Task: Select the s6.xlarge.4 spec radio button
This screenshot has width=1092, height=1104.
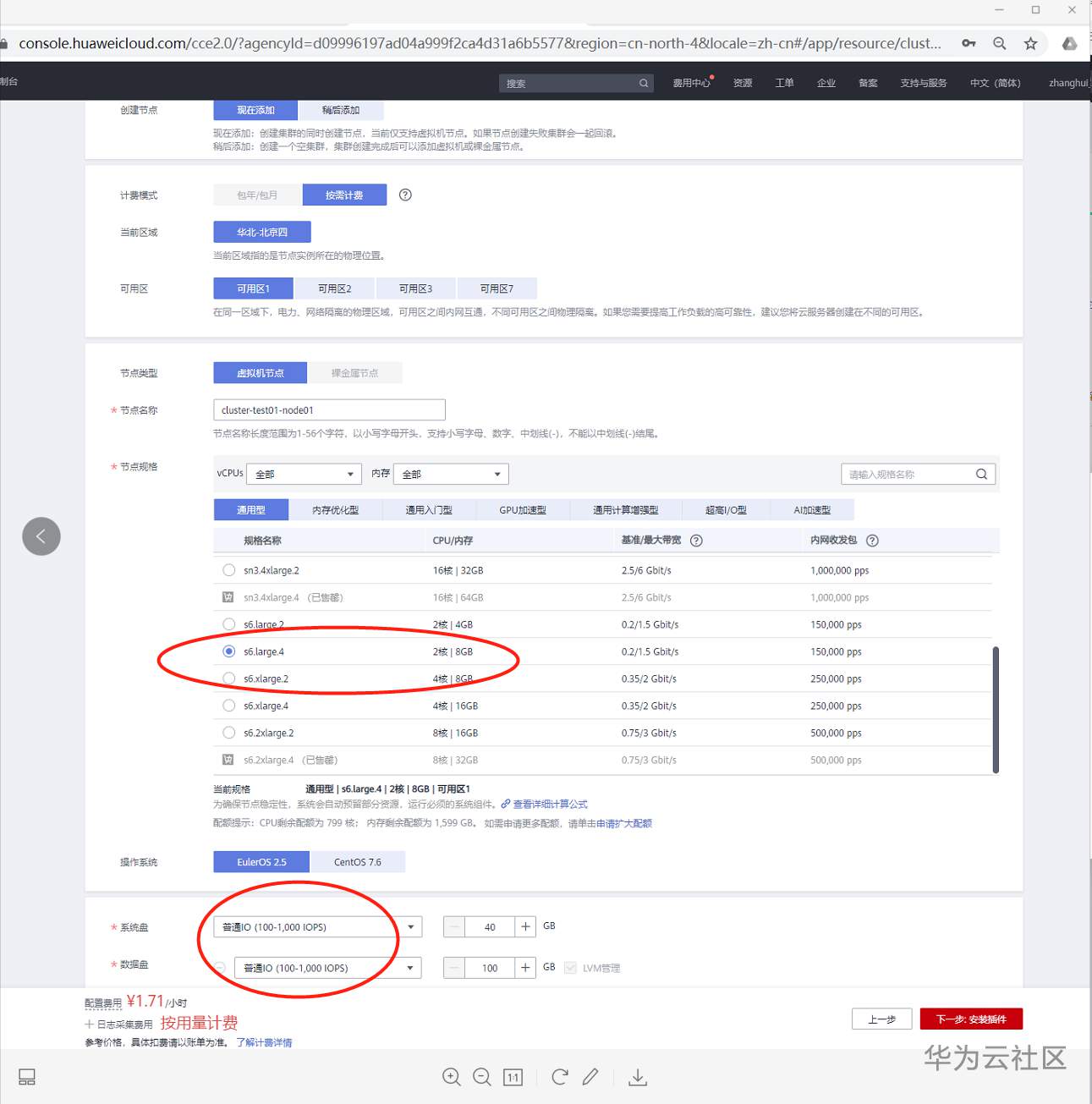Action: (x=228, y=706)
